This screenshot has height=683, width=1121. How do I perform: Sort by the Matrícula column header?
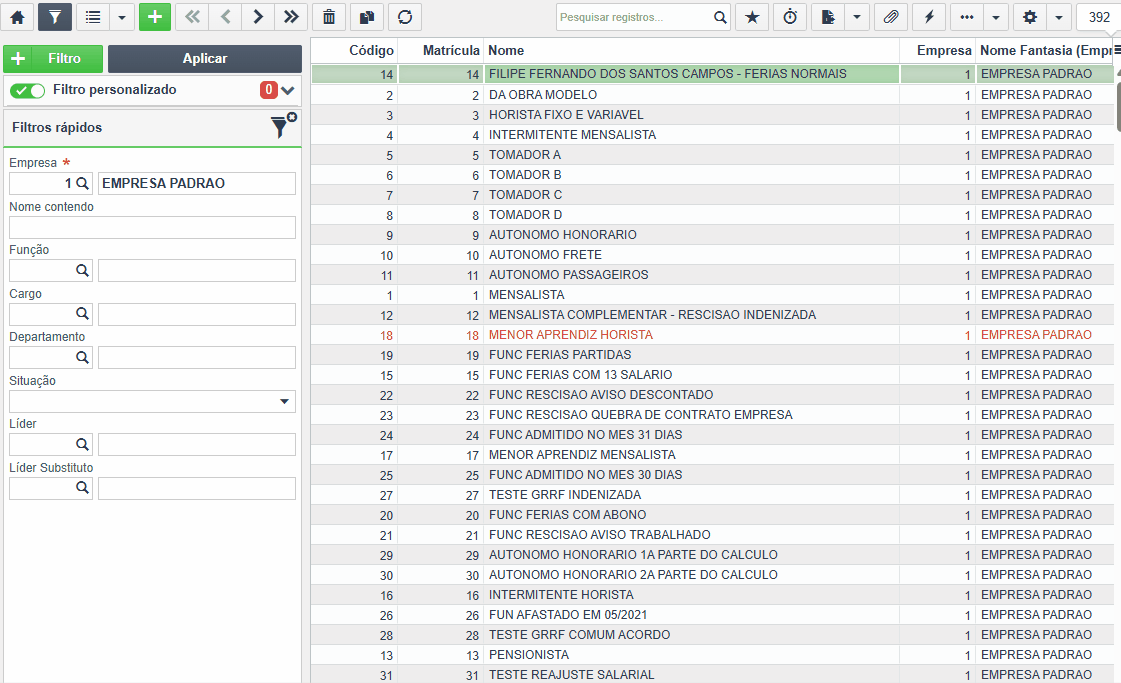[x=450, y=50]
